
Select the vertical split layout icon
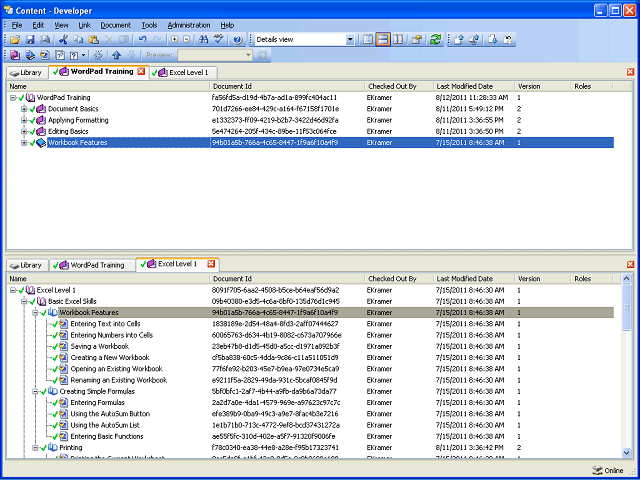point(398,40)
